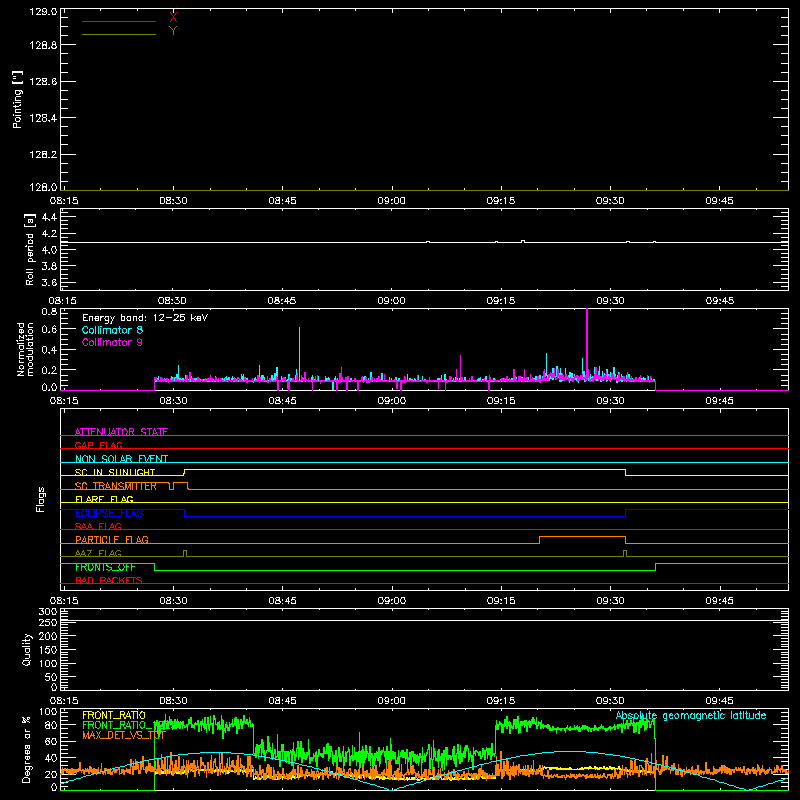800x800 pixels.
Task: Click the '250' tick on Quality axis
Action: (x=47, y=622)
